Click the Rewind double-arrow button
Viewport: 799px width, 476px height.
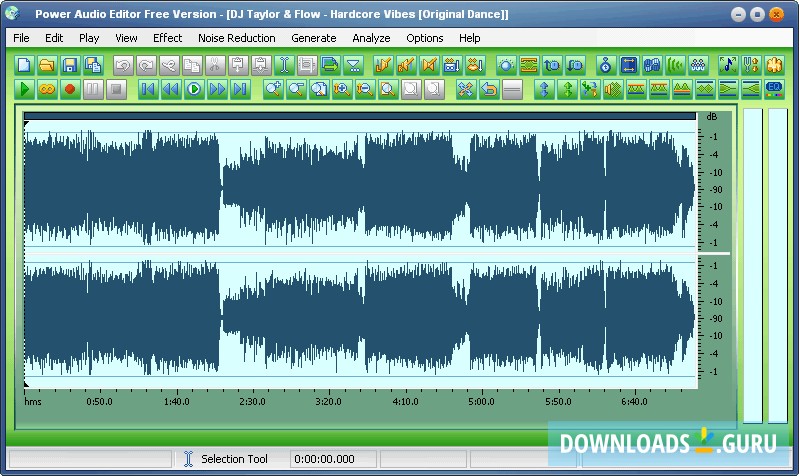pyautogui.click(x=171, y=89)
